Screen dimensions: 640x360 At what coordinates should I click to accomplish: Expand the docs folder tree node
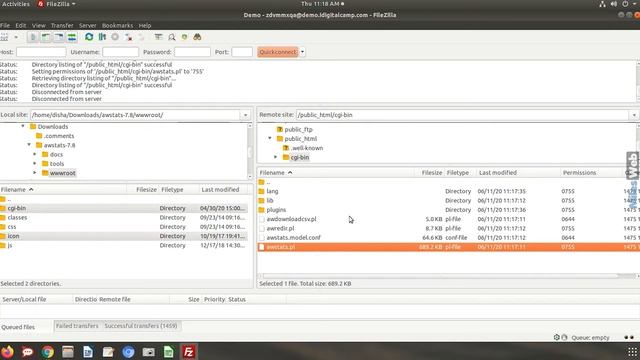pyautogui.click(x=35, y=154)
